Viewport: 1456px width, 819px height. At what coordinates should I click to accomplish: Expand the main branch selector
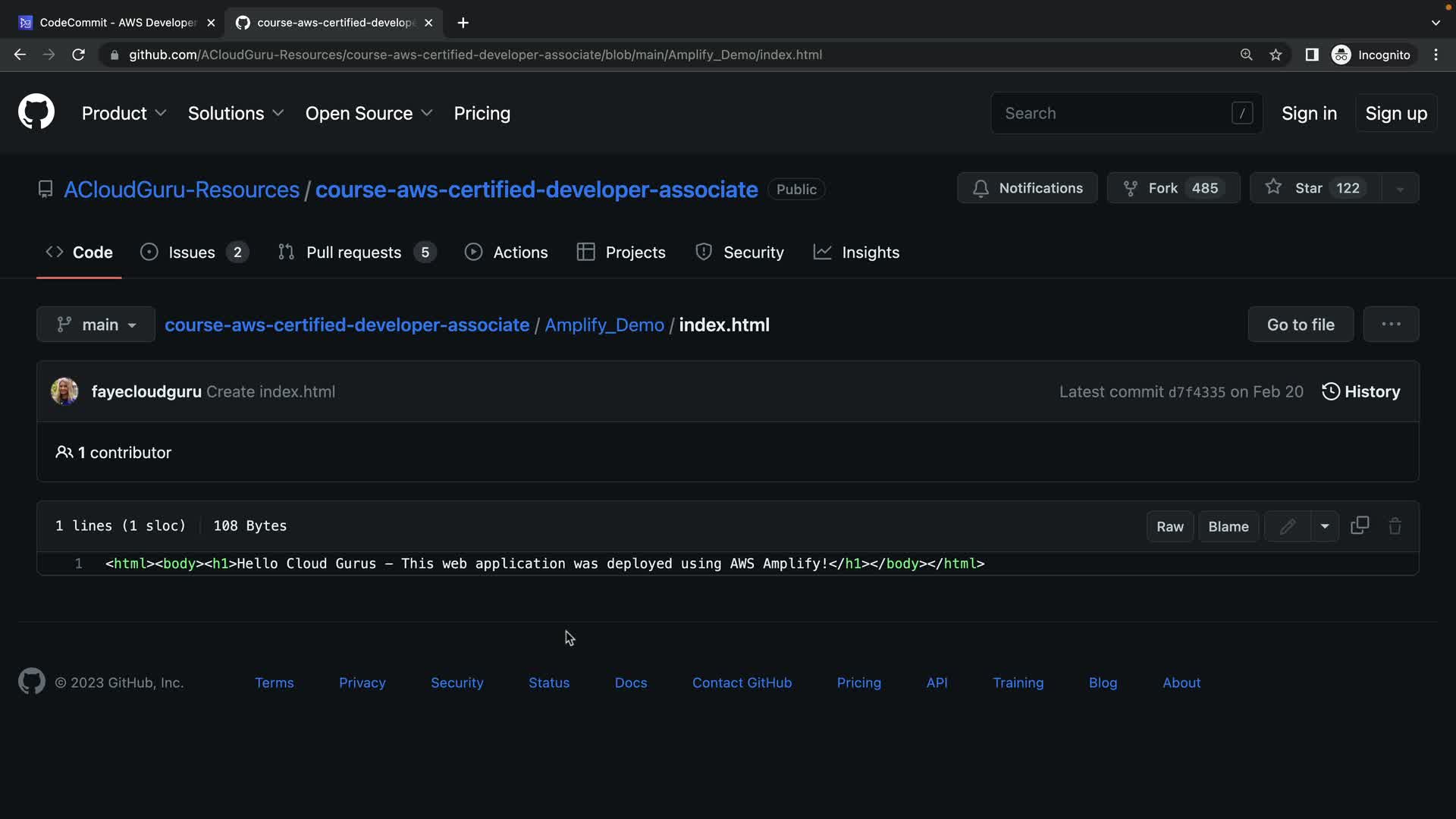coord(96,325)
